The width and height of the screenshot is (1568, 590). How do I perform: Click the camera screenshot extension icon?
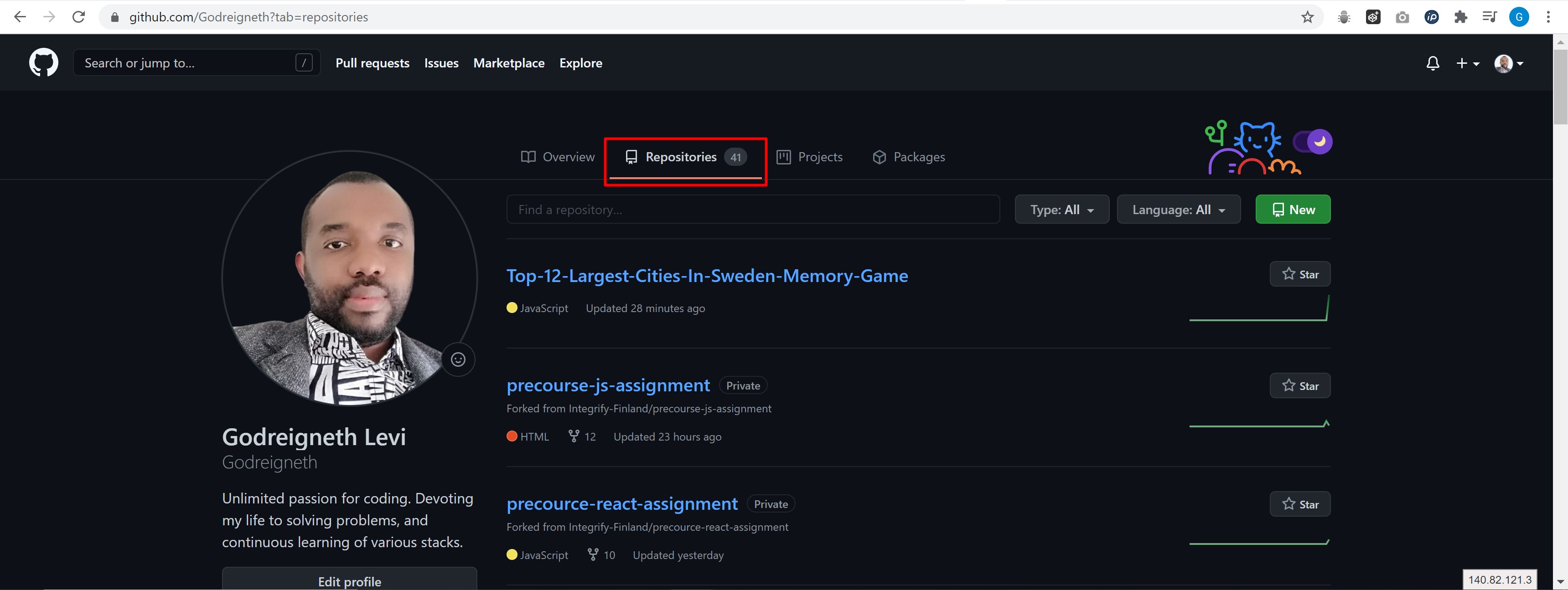[1402, 17]
